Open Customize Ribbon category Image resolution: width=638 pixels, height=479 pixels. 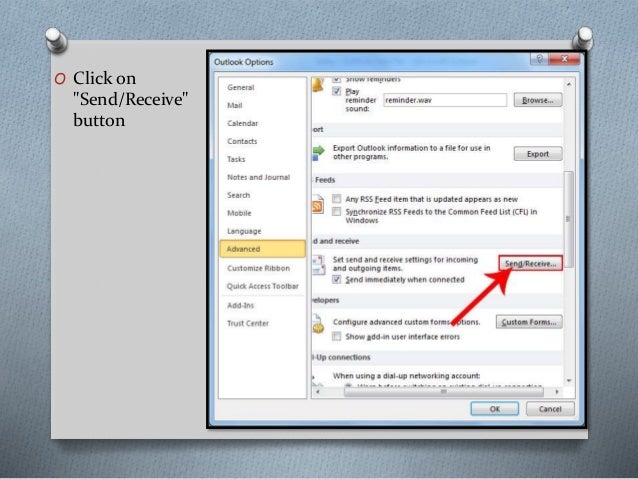[x=258, y=268]
